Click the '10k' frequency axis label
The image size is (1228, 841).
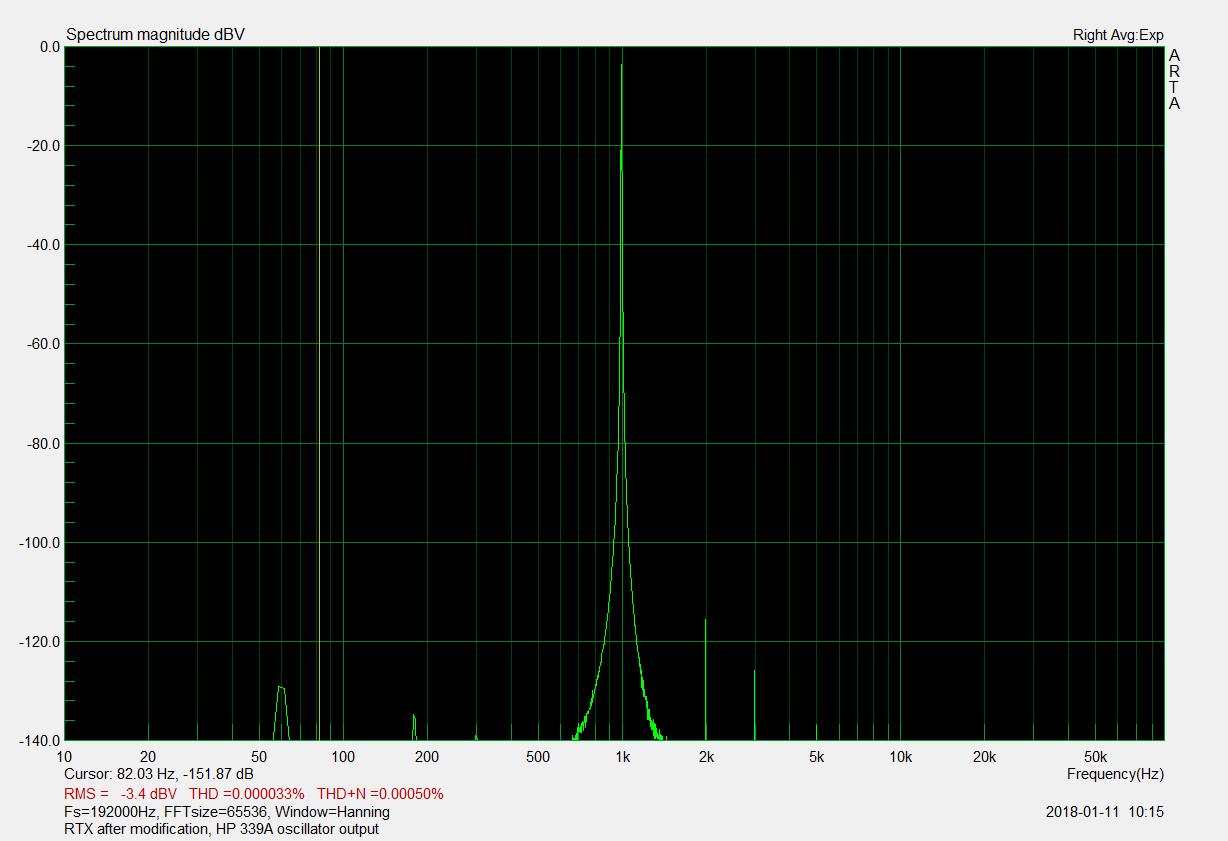[901, 757]
